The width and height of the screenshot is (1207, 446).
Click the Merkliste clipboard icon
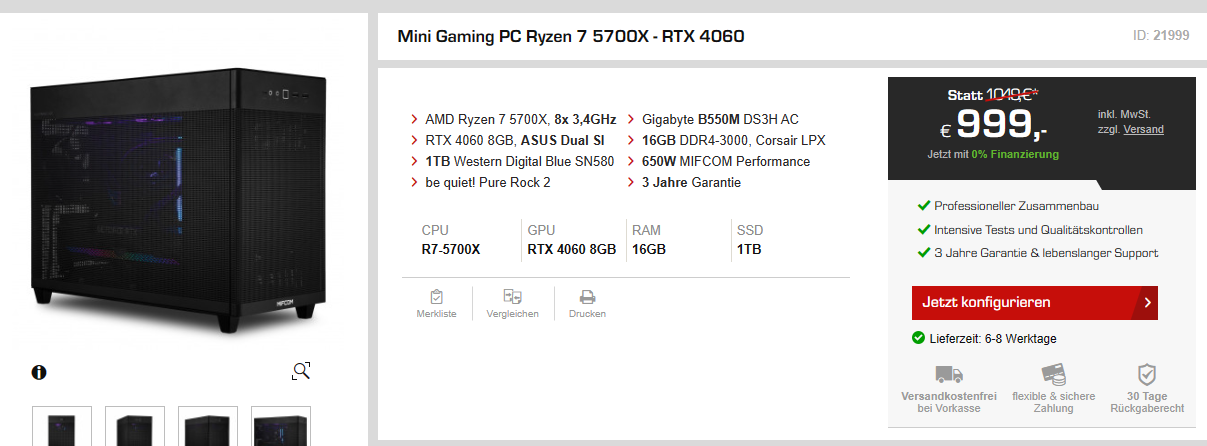436,296
